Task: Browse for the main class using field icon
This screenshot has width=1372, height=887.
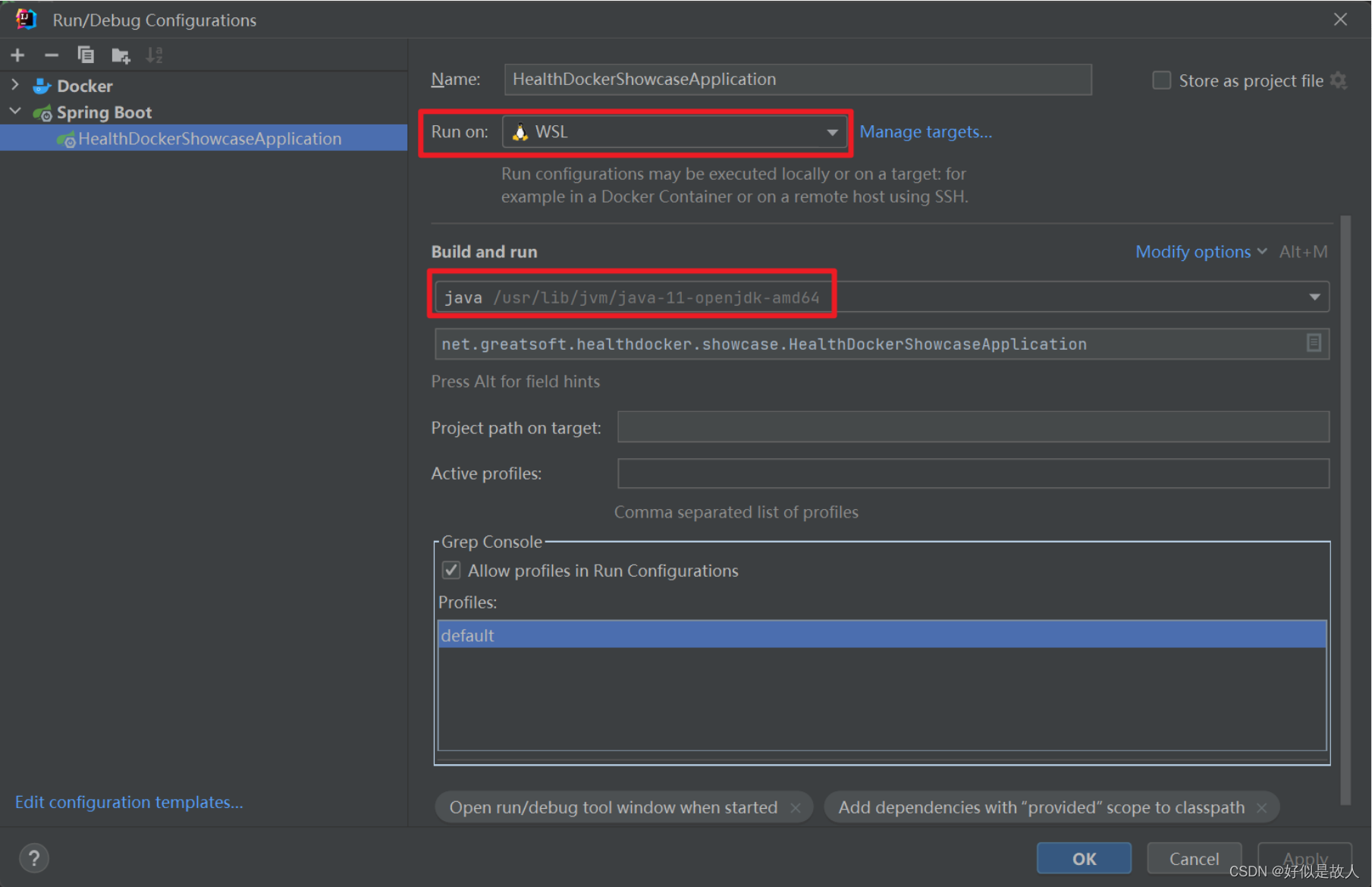Action: click(x=1314, y=343)
